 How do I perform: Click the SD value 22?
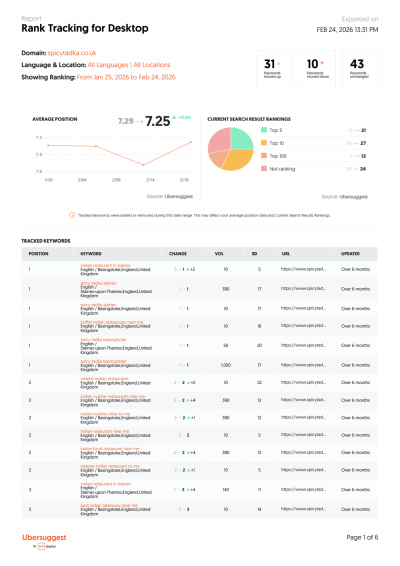point(259,382)
